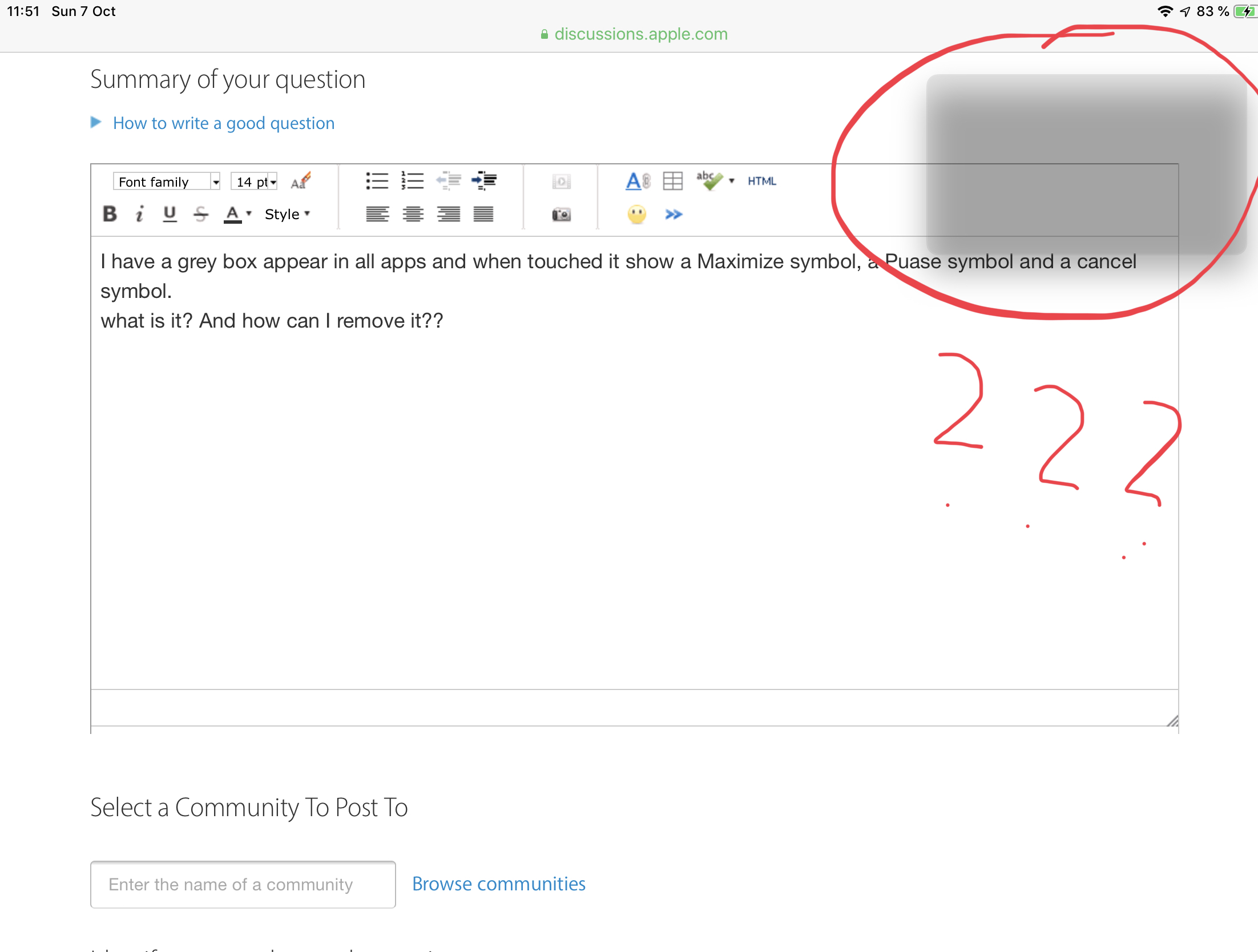Viewport: 1258px width, 952px height.
Task: Open the image upload tool
Action: 561,214
